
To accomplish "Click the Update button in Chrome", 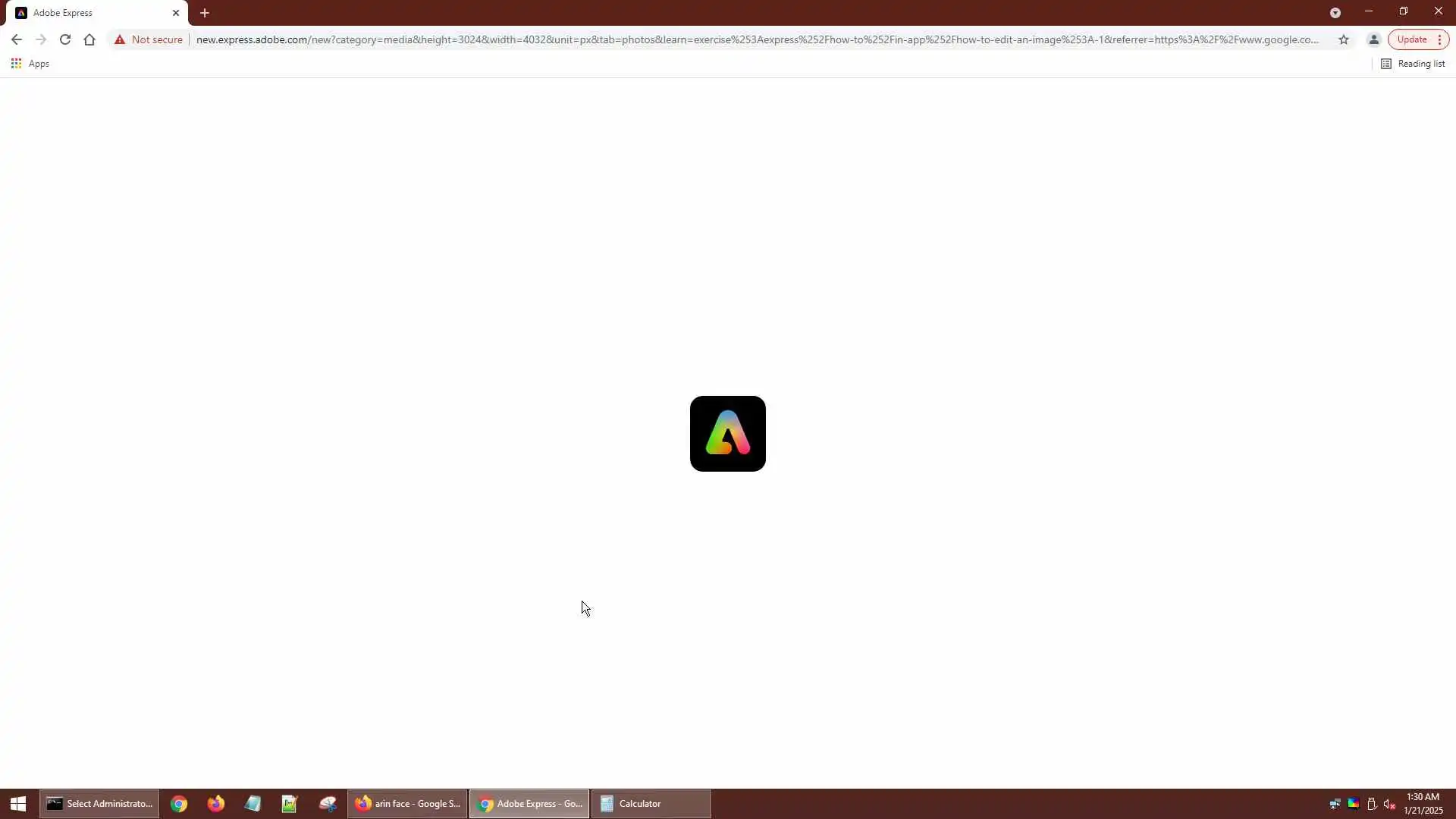I will [1411, 39].
